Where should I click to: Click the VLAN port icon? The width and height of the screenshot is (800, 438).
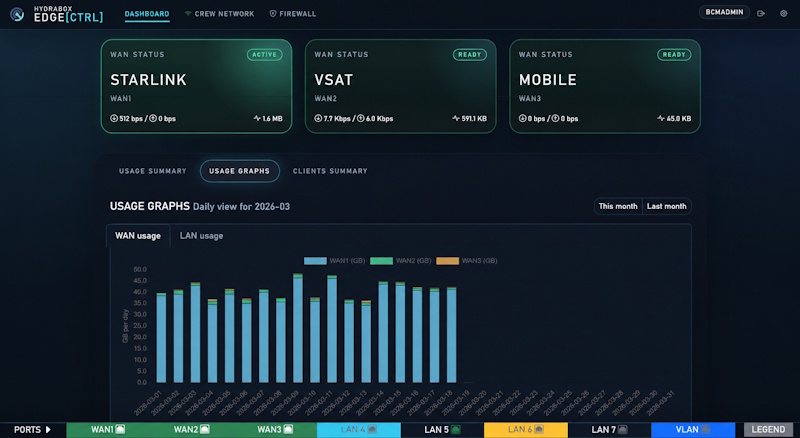pyautogui.click(x=705, y=429)
